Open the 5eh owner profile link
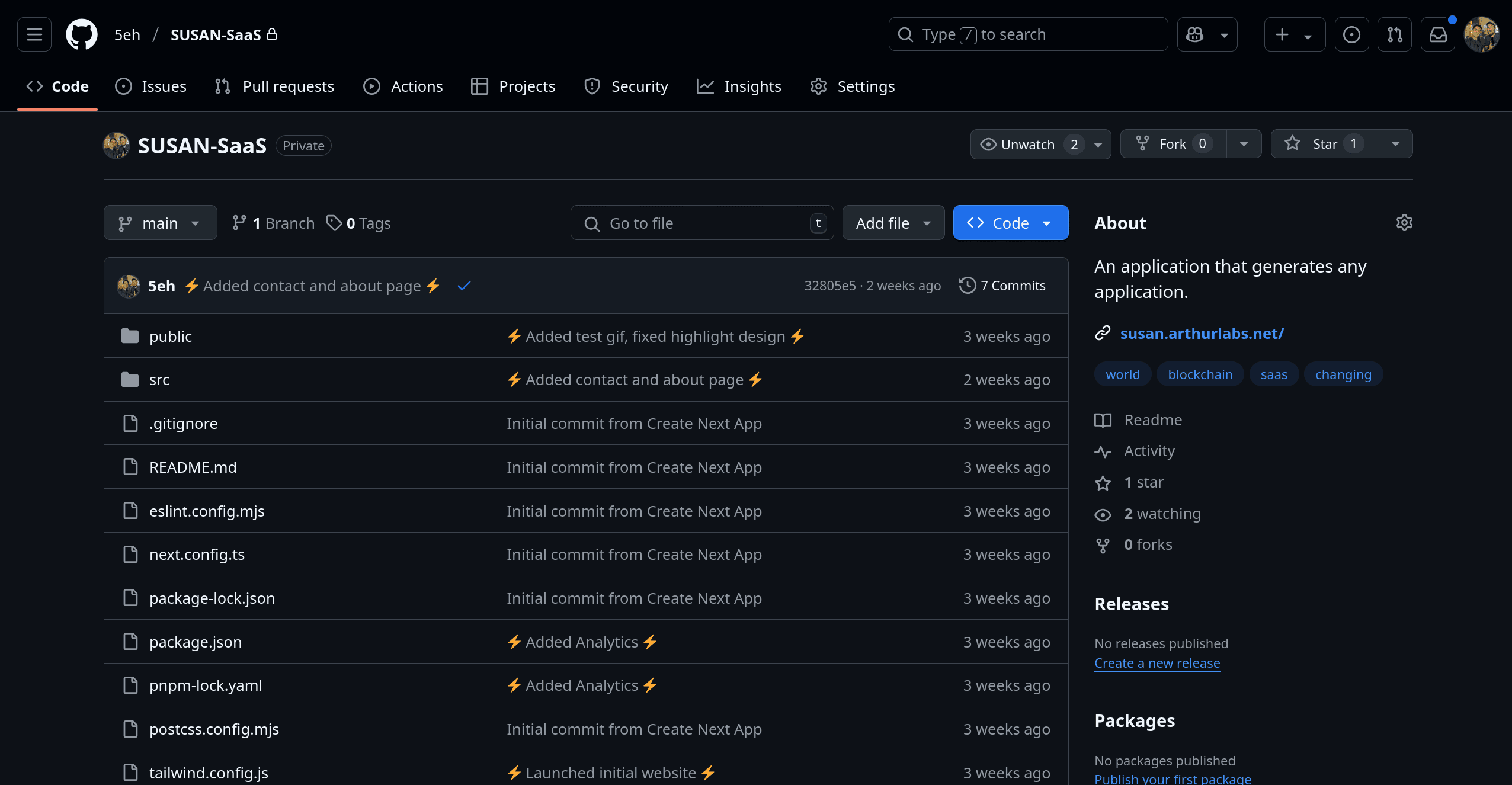 pos(127,35)
